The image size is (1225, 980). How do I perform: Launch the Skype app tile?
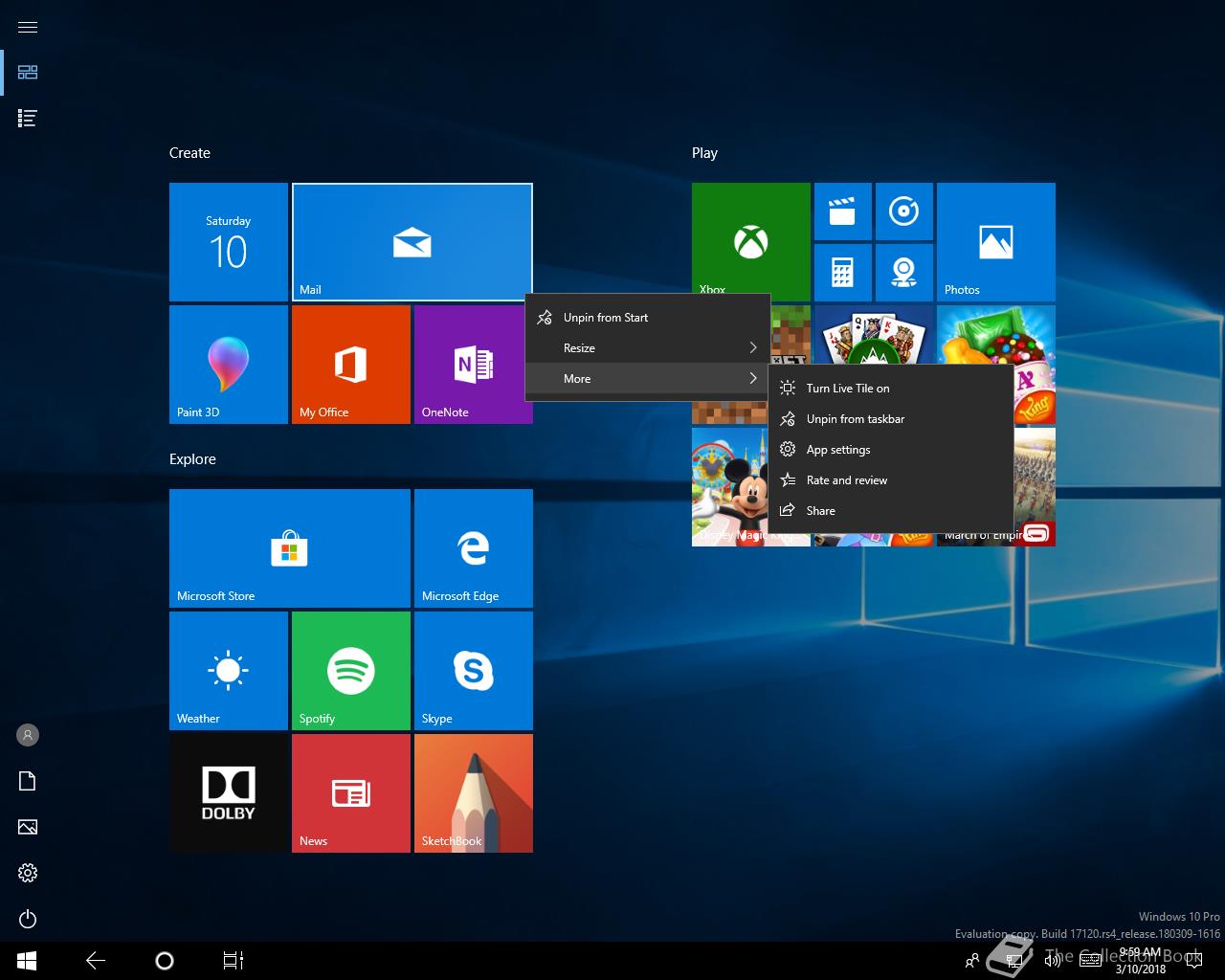pyautogui.click(x=474, y=671)
